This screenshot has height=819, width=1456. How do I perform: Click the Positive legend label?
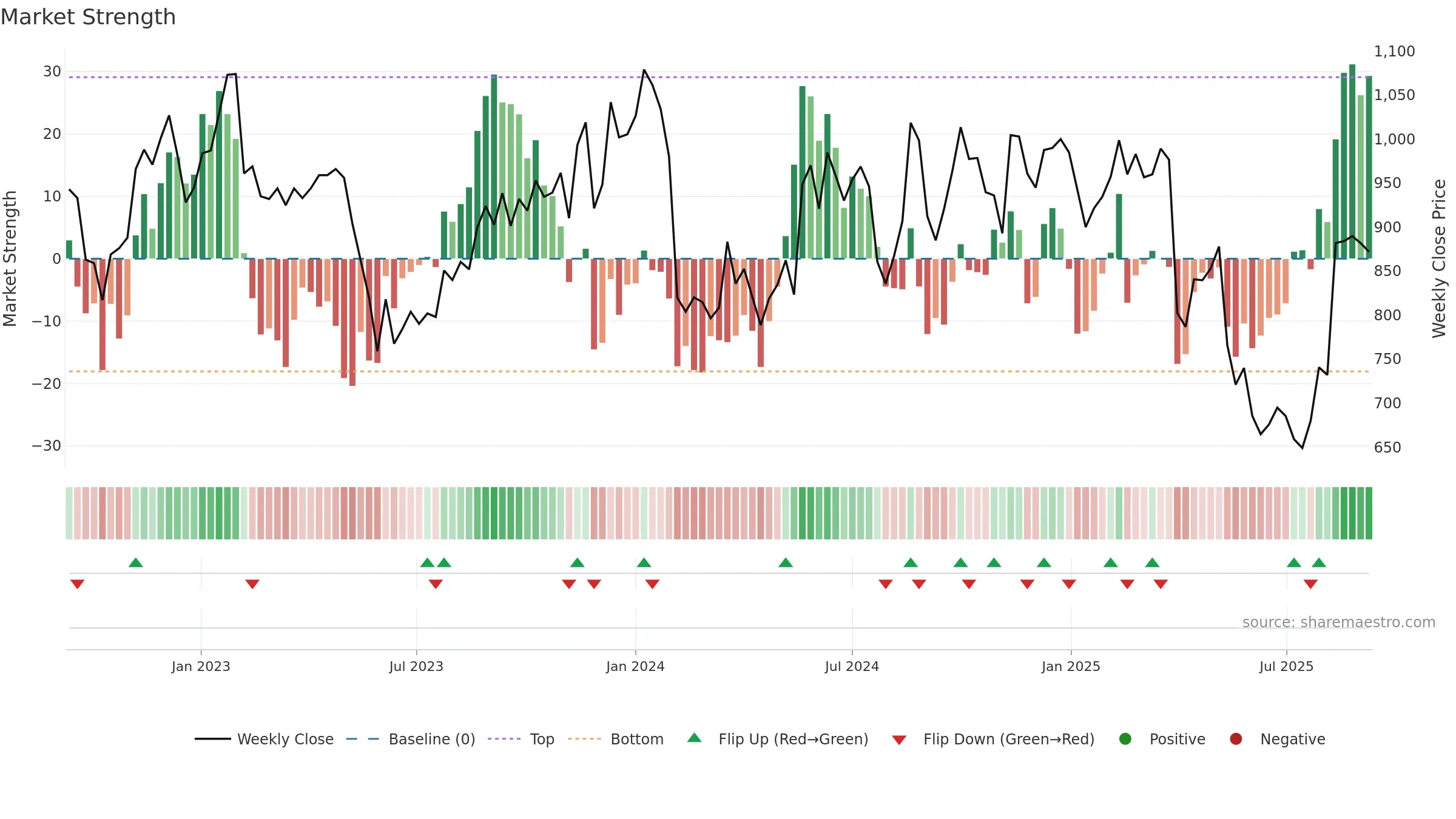click(x=1178, y=739)
